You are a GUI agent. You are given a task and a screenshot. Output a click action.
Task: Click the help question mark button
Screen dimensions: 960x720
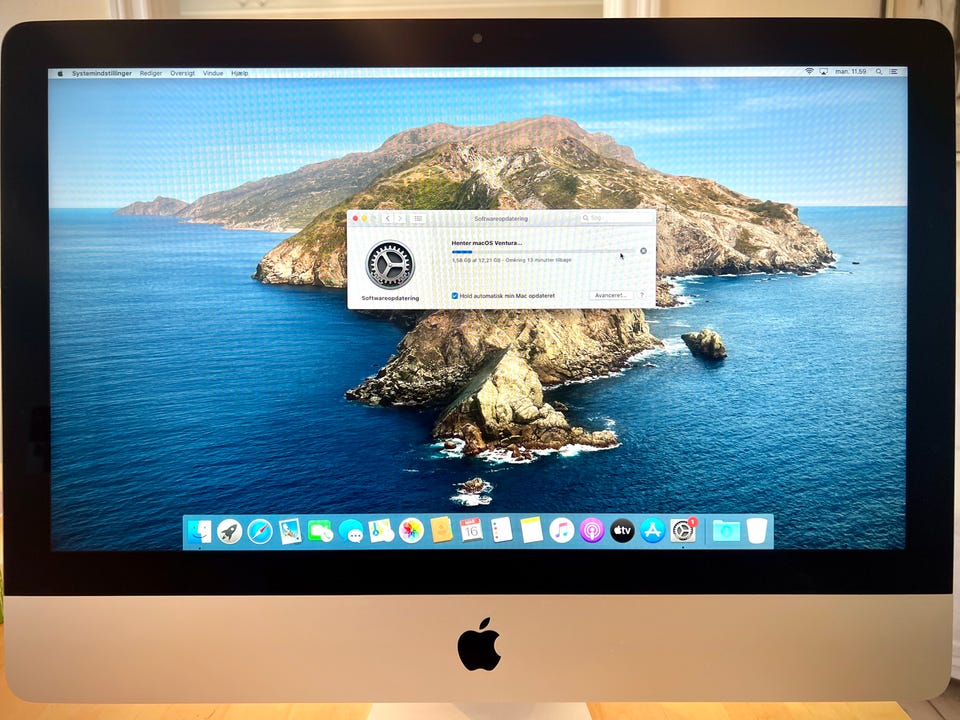642,295
